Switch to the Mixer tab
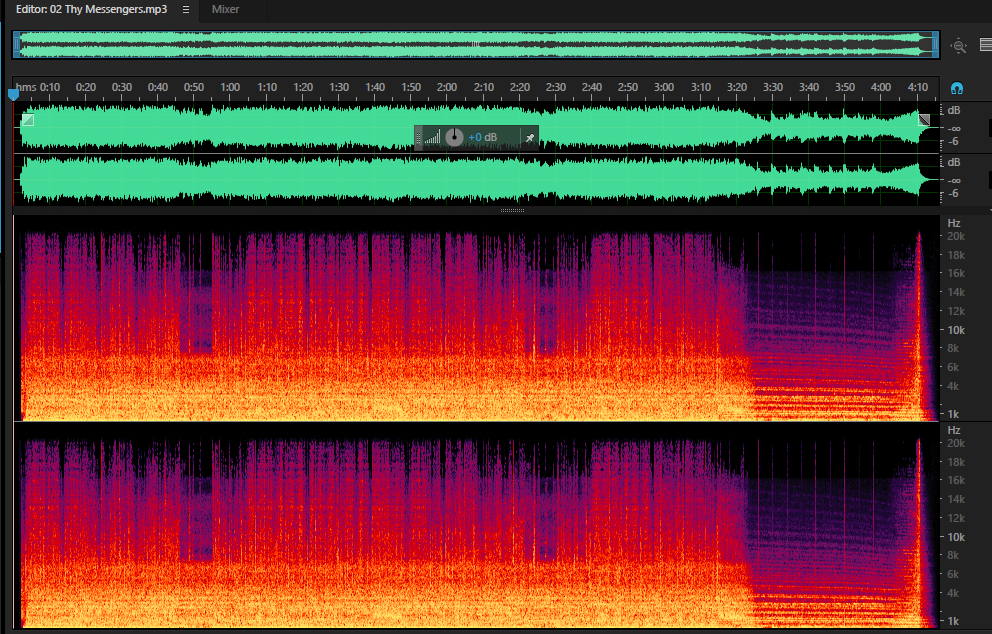 [225, 9]
